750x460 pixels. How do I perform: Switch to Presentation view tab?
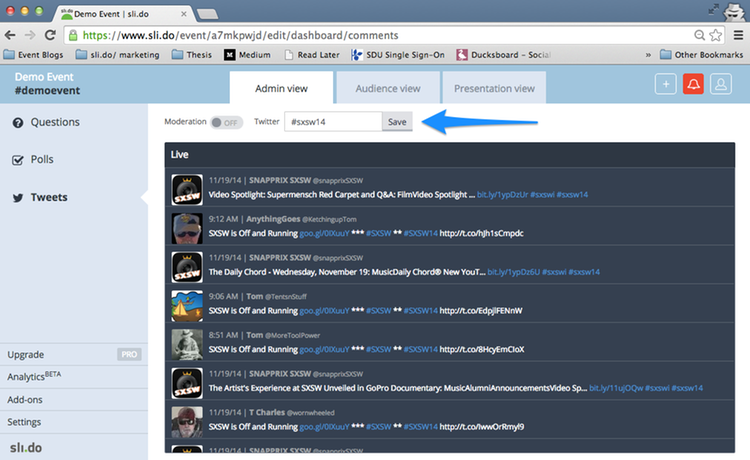tap(494, 88)
